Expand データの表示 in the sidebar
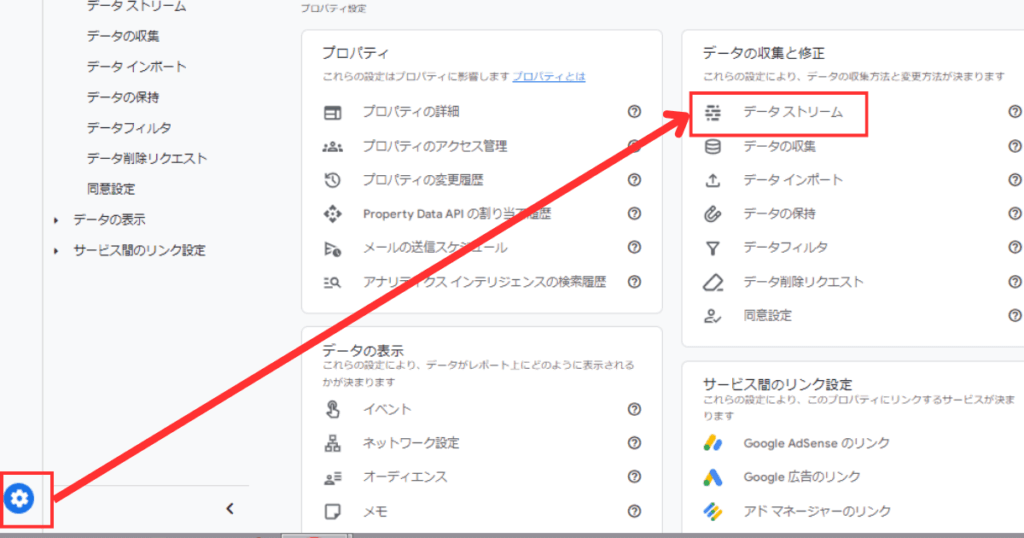This screenshot has width=1024, height=538. point(56,220)
